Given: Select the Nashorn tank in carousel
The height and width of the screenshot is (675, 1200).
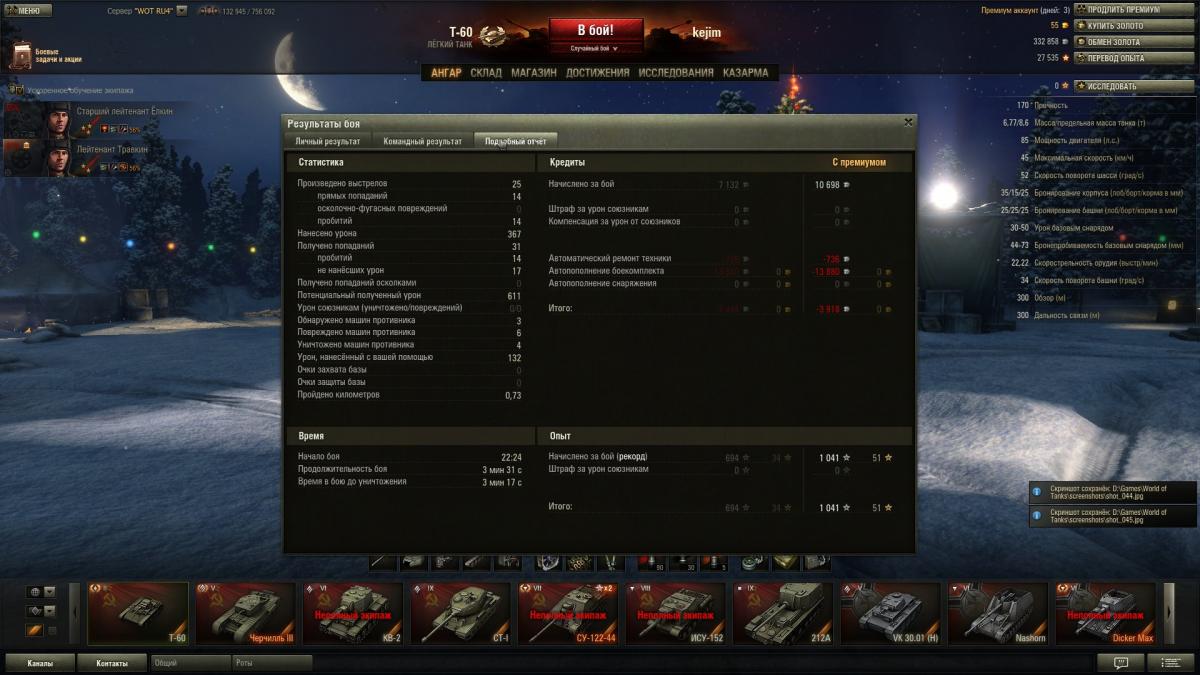Looking at the screenshot, I should (x=998, y=614).
